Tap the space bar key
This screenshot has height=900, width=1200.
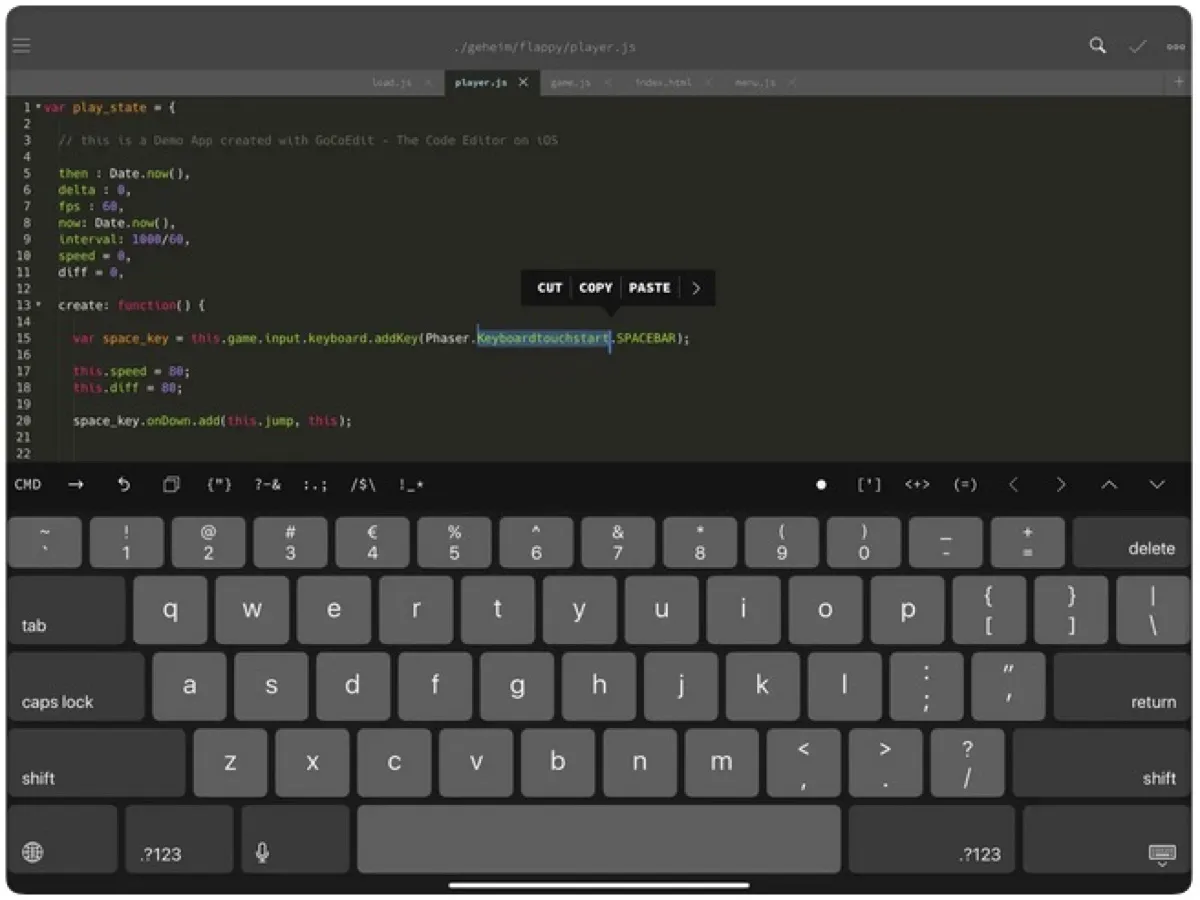(598, 839)
